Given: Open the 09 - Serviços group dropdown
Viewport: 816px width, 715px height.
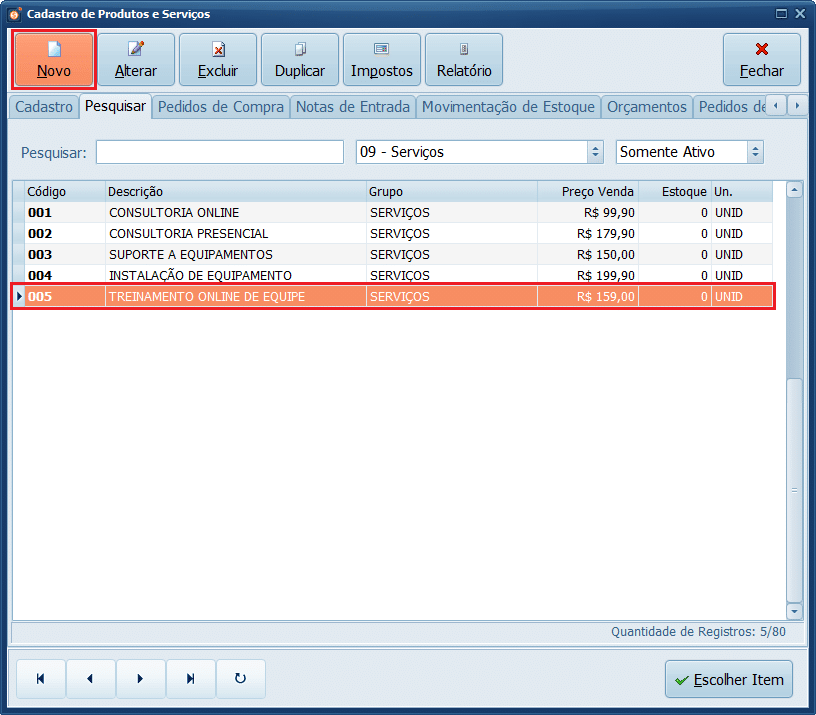Looking at the screenshot, I should point(596,152).
